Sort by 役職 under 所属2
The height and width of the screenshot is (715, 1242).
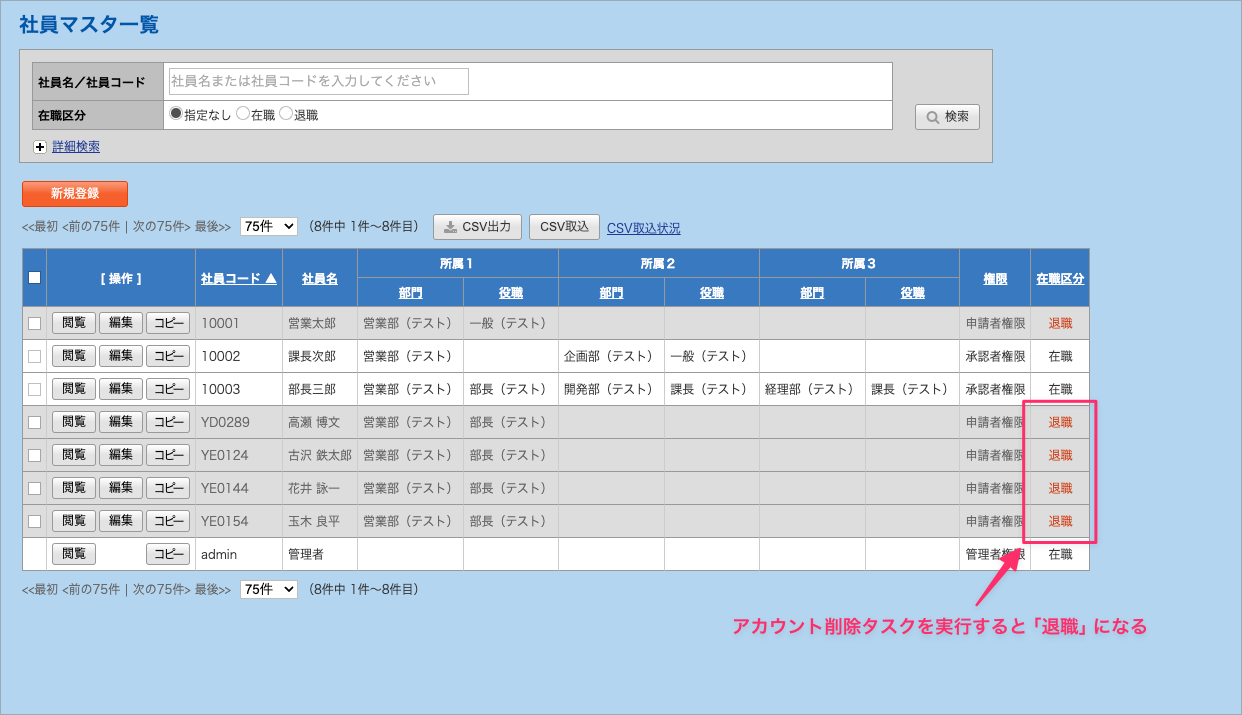pyautogui.click(x=712, y=293)
